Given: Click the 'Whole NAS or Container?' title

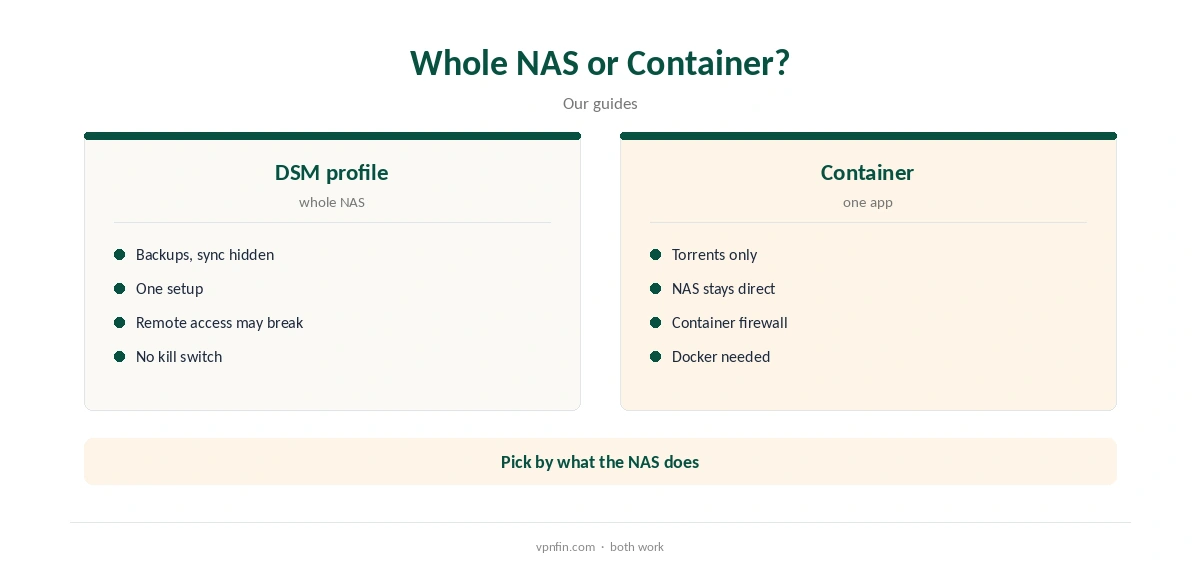Looking at the screenshot, I should click(x=600, y=62).
